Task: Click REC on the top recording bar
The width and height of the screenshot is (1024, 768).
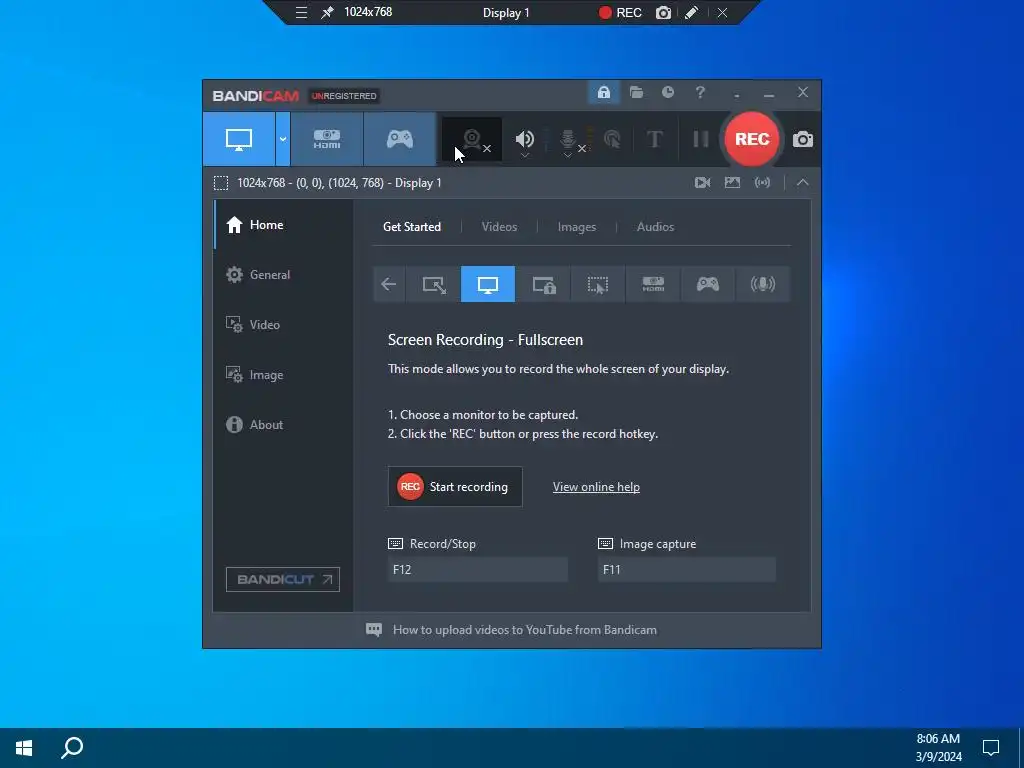Action: (x=620, y=12)
